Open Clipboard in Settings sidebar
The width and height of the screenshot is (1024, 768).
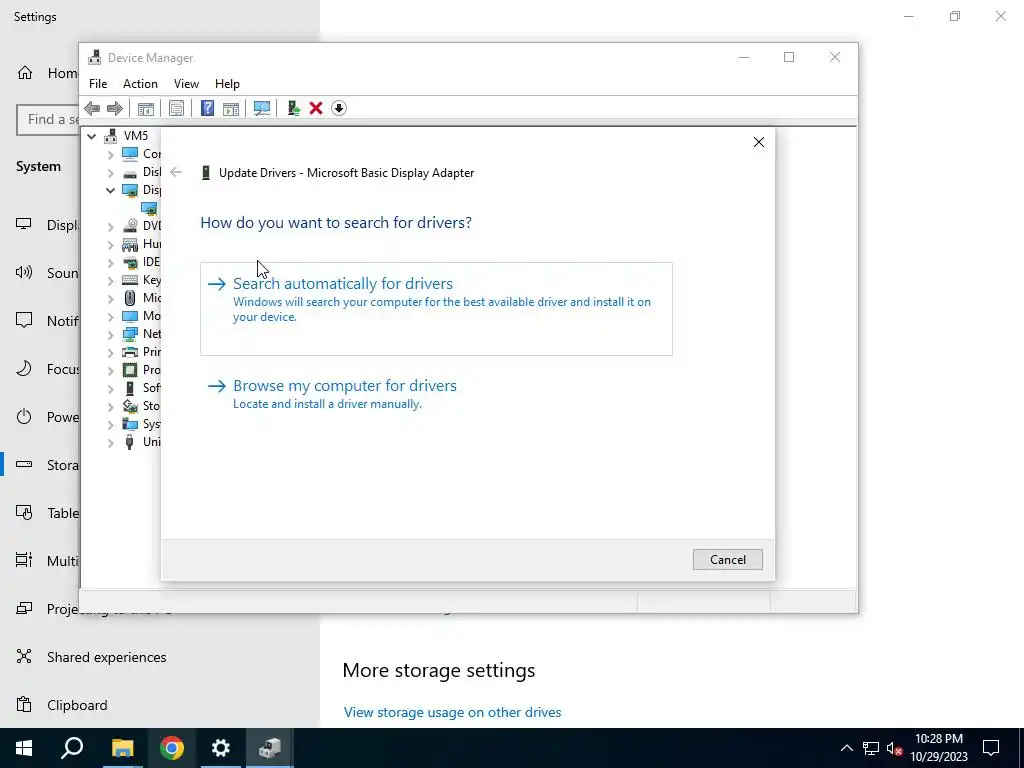(x=77, y=705)
